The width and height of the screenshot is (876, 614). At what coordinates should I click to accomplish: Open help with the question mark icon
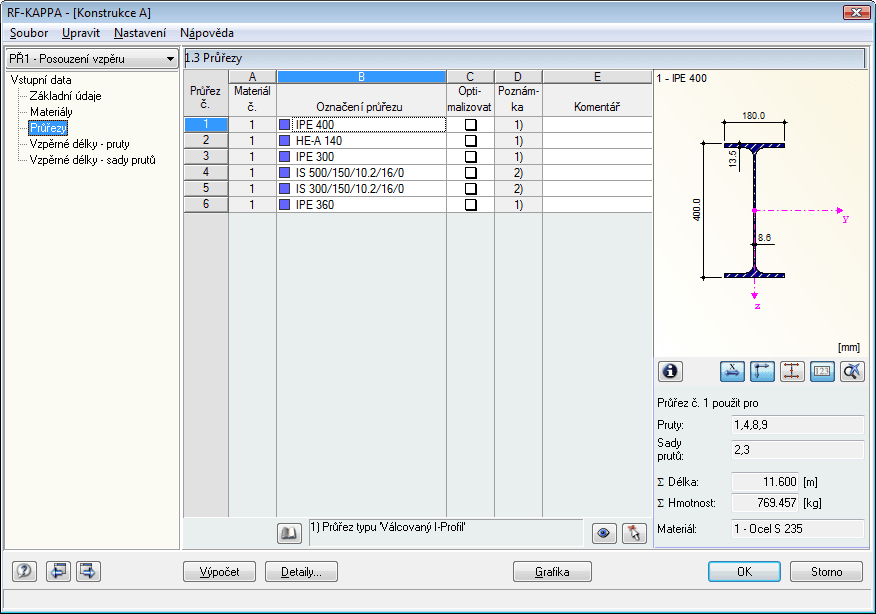tap(25, 572)
